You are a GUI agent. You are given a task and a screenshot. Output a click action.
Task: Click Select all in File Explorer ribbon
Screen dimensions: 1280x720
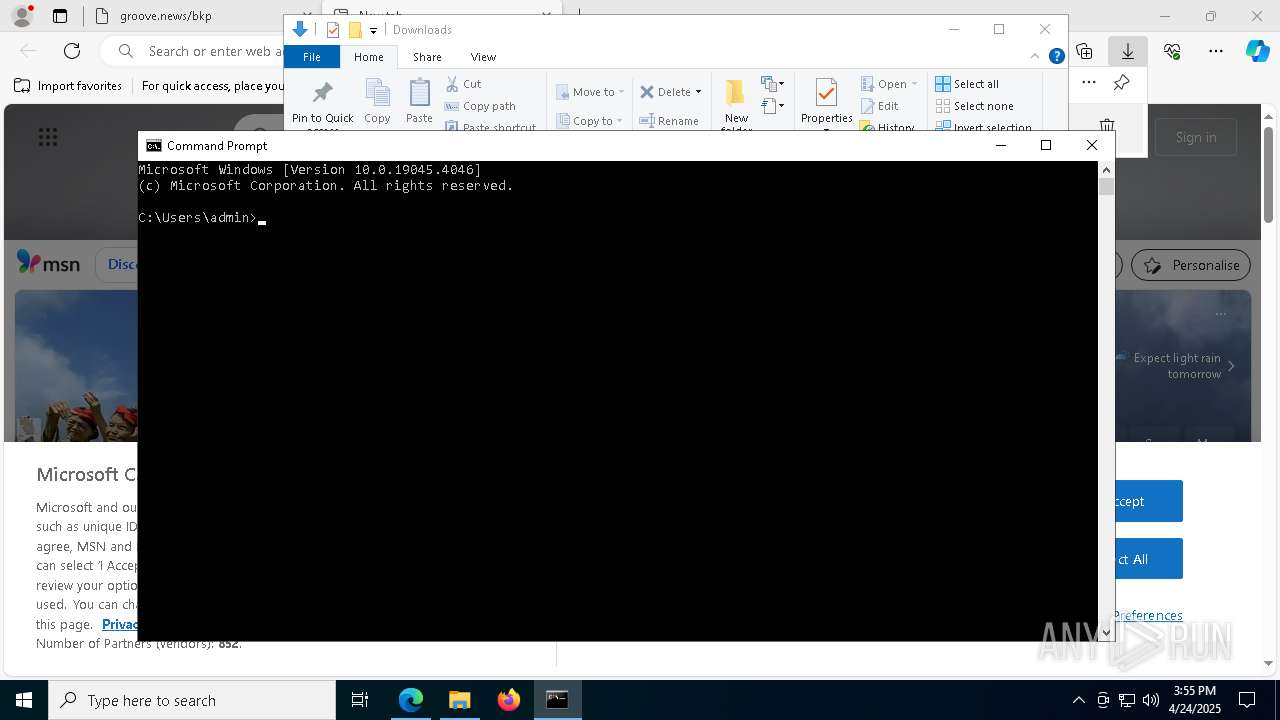point(967,84)
